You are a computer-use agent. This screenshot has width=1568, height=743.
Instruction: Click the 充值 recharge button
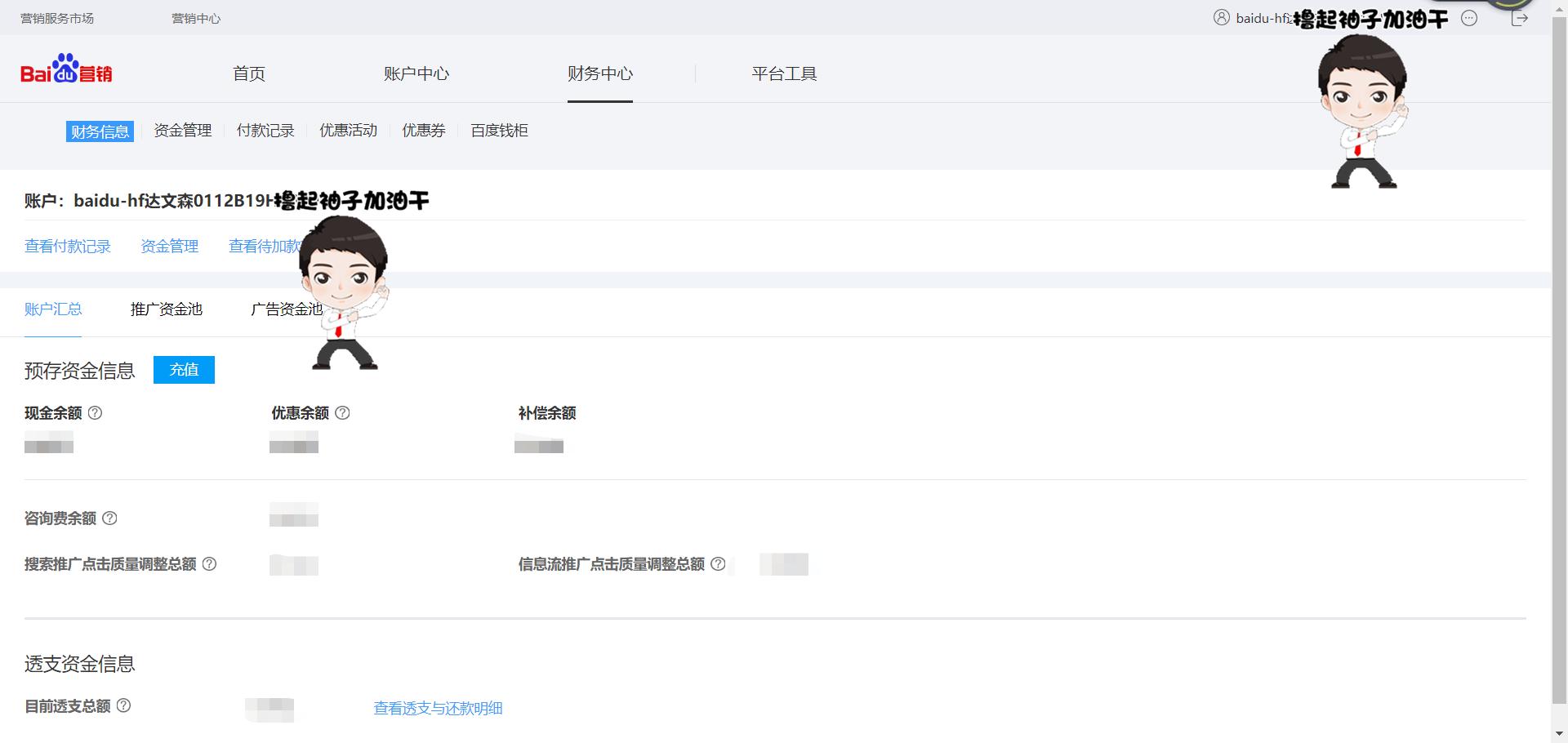(x=183, y=369)
